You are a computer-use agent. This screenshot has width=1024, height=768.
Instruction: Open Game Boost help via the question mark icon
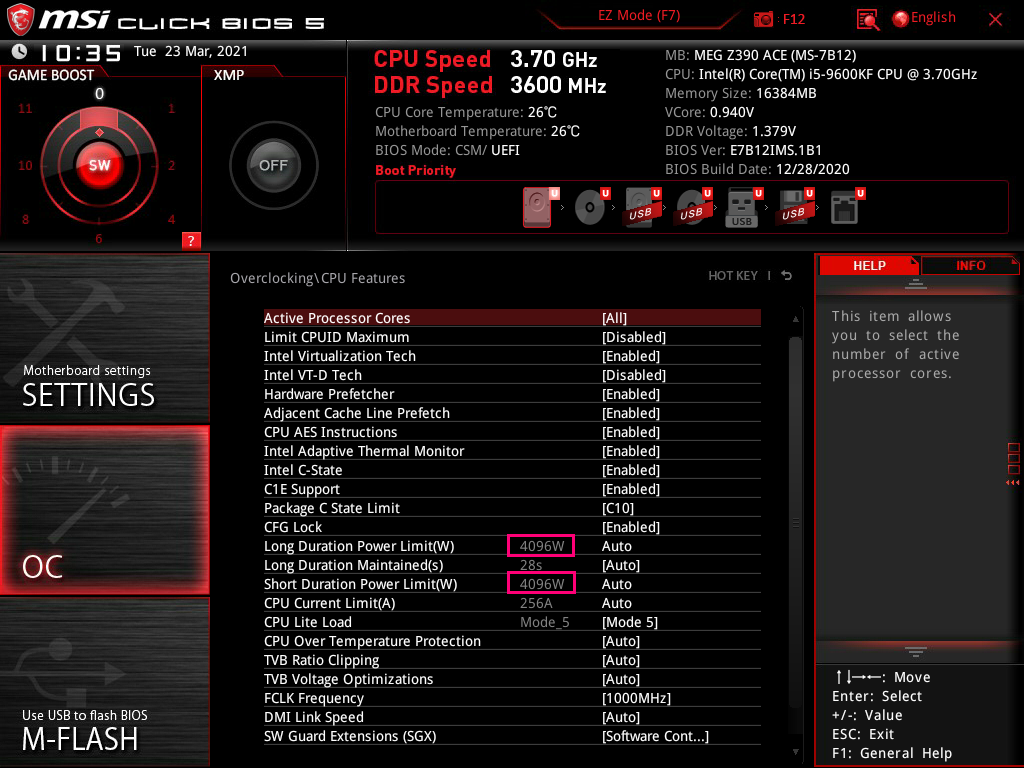pyautogui.click(x=191, y=240)
